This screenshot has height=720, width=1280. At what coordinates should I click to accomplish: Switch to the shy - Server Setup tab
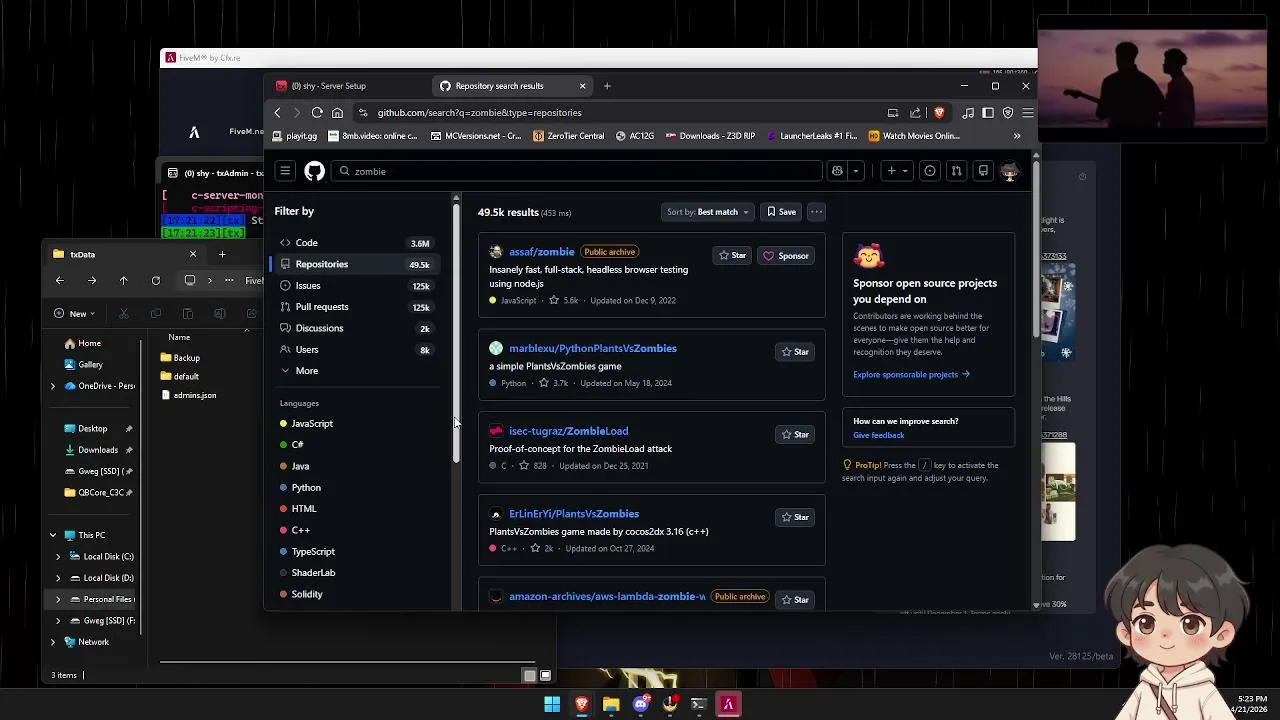tap(346, 86)
